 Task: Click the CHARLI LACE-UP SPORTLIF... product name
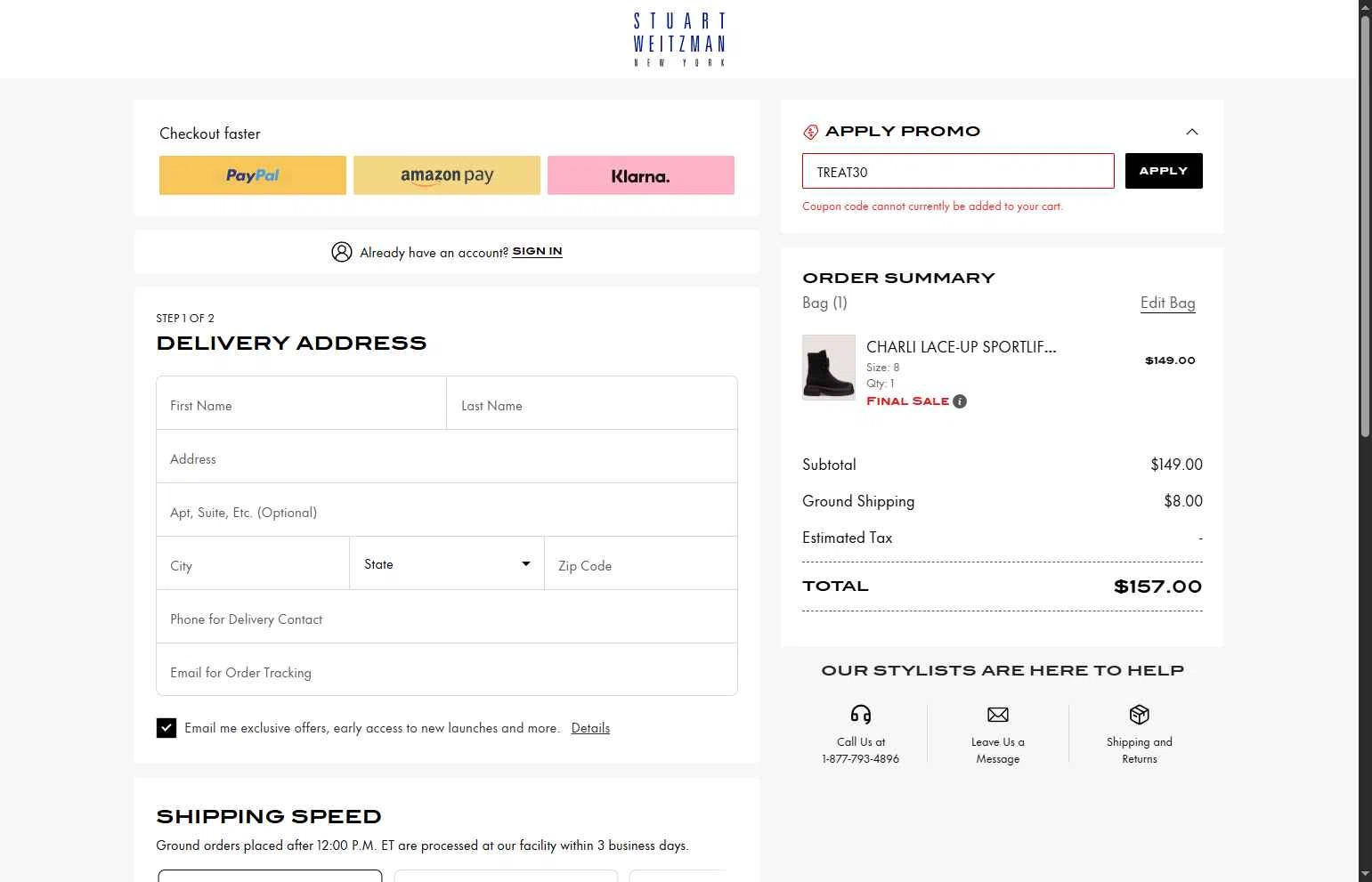(962, 347)
